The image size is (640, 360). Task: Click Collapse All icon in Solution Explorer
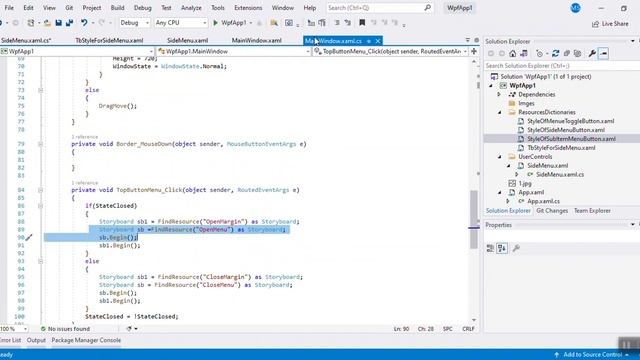tap(567, 53)
